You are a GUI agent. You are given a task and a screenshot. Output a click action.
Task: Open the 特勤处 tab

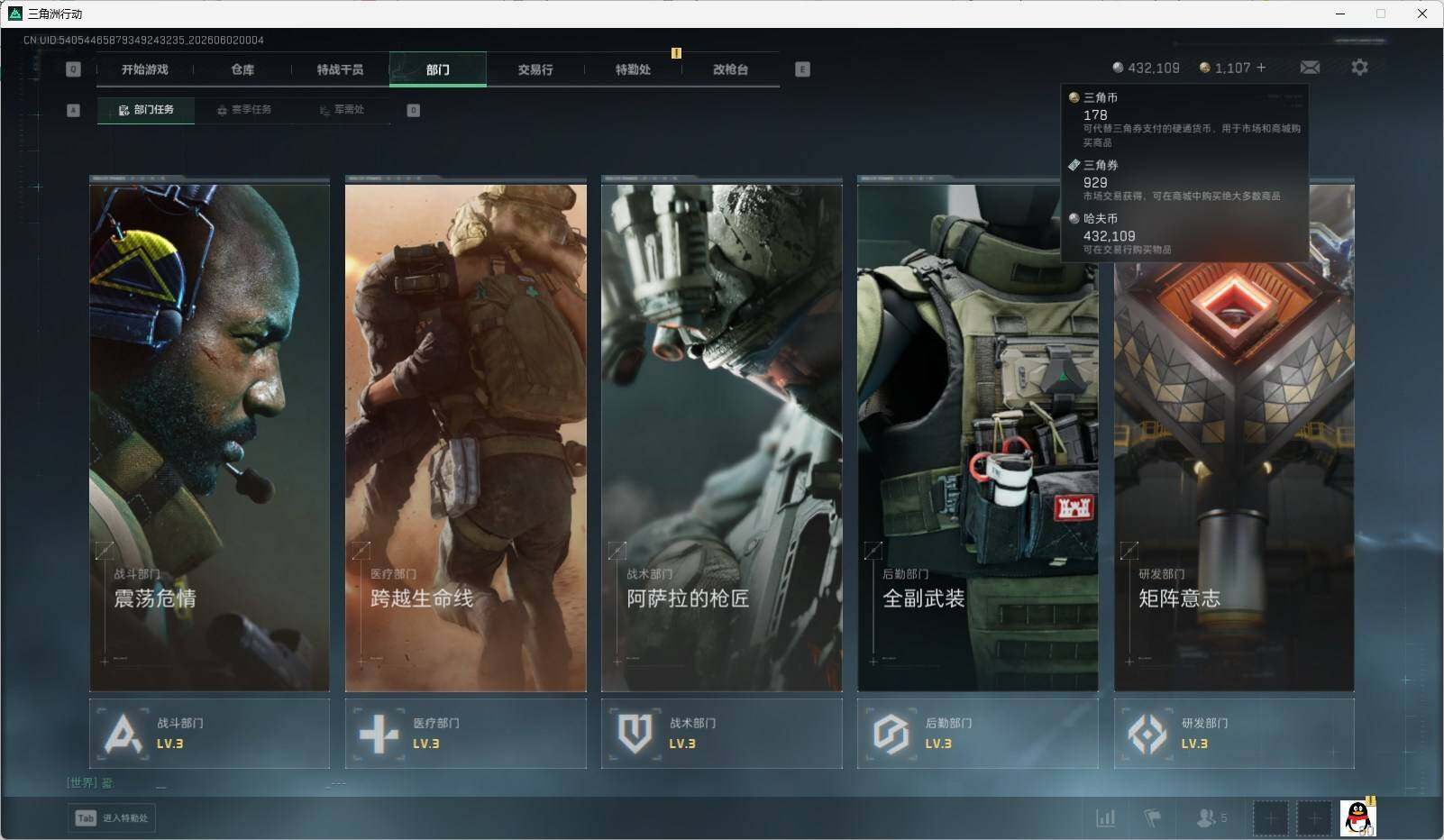click(x=633, y=69)
